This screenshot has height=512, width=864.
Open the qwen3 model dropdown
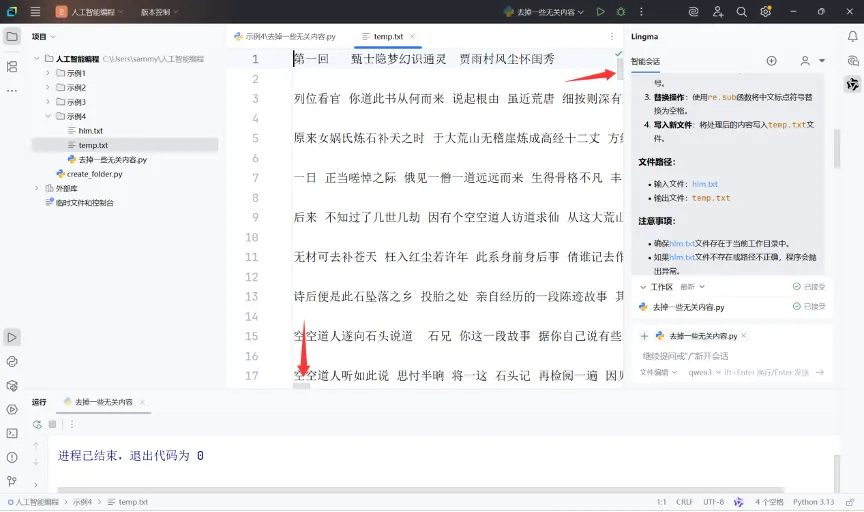click(x=704, y=373)
